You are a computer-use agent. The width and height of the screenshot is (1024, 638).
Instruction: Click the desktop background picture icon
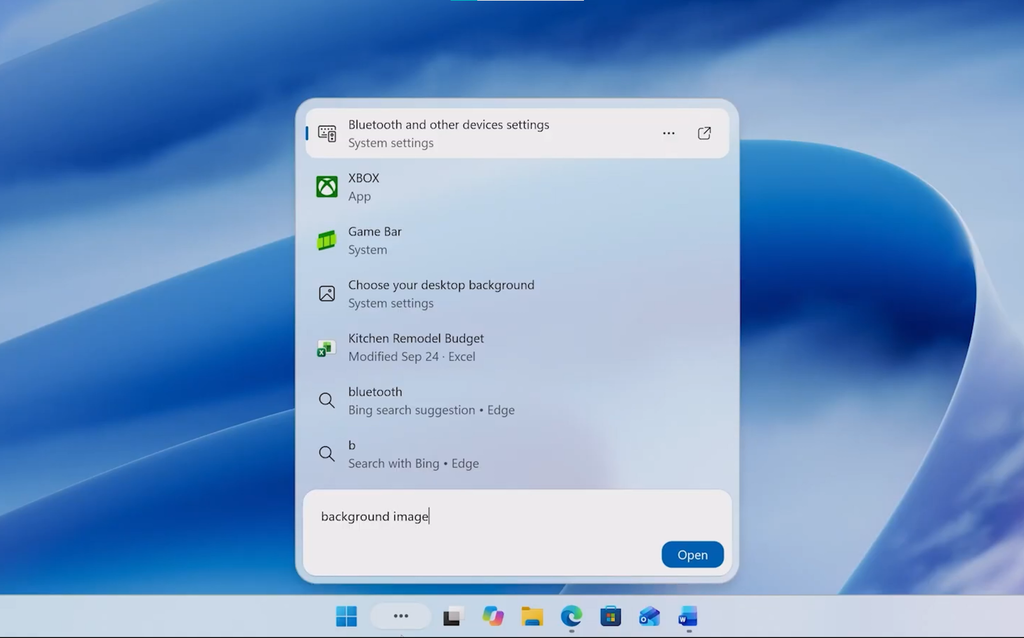pos(327,294)
